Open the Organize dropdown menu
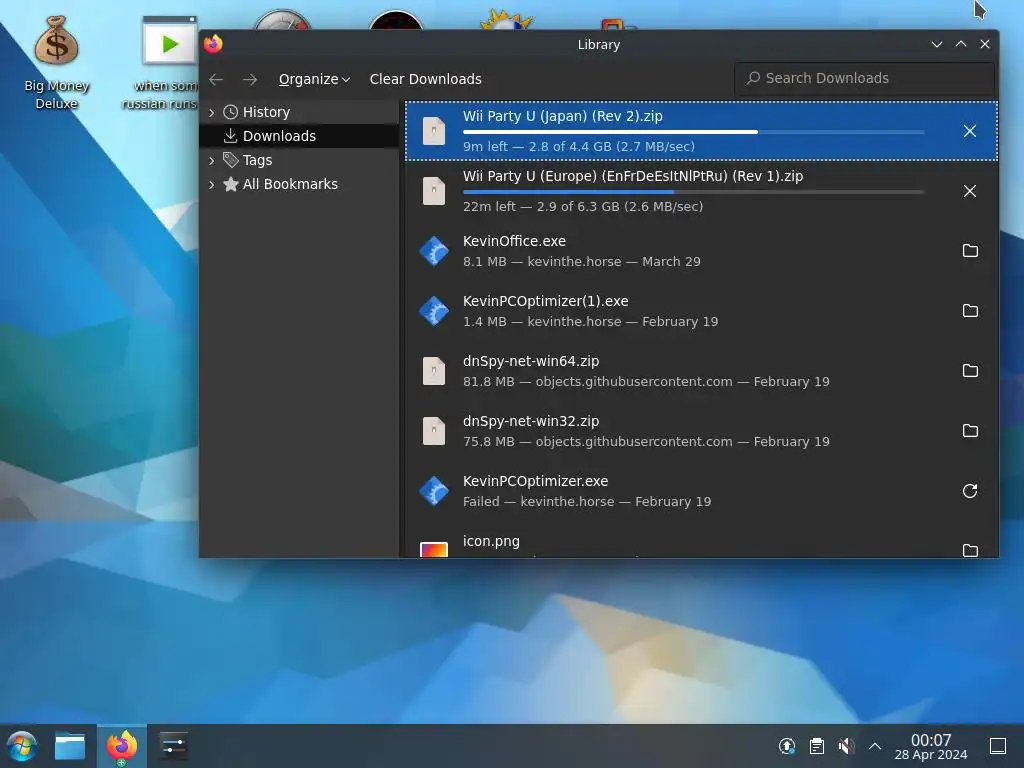Image resolution: width=1024 pixels, height=768 pixels. [x=314, y=79]
